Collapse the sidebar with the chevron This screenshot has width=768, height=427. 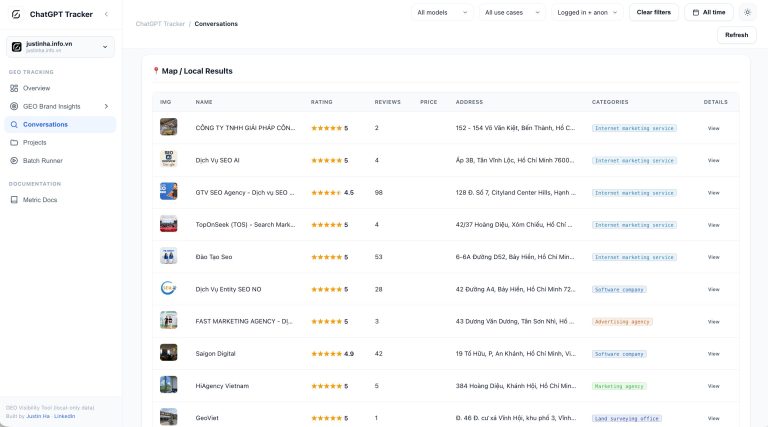pos(106,14)
